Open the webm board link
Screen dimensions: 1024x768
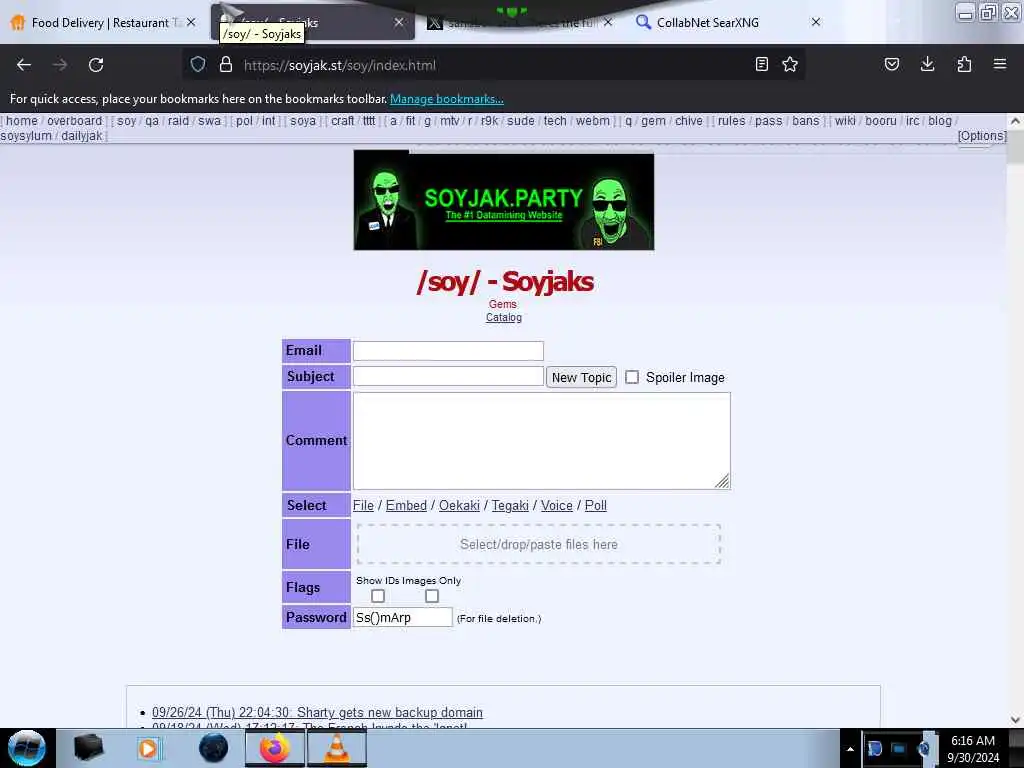coord(593,121)
